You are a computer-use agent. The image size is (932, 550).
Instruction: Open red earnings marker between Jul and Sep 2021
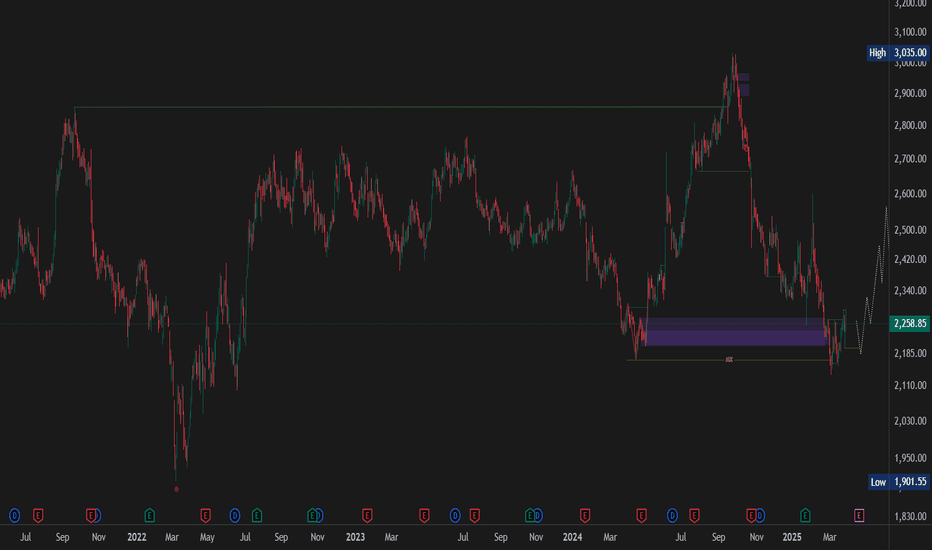38,516
